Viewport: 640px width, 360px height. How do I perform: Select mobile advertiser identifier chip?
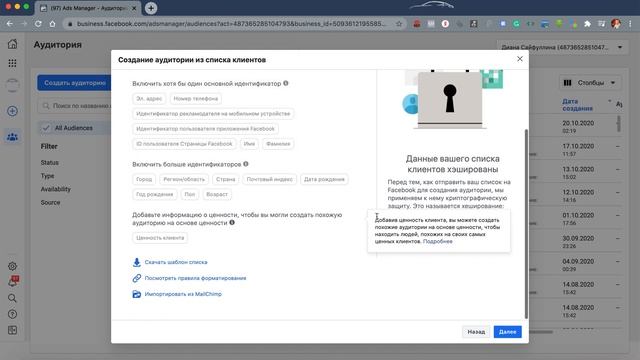coord(213,113)
